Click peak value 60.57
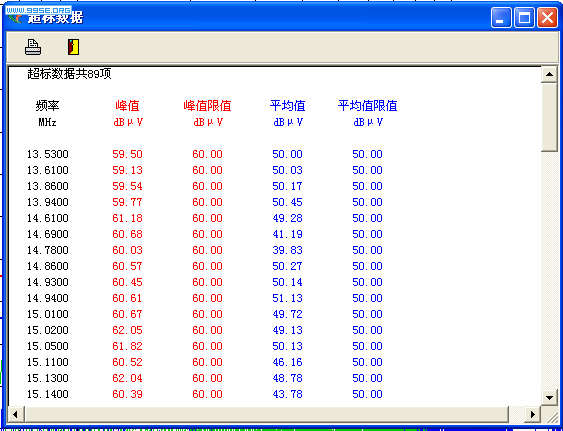Viewport: 563px width, 431px height. [x=127, y=266]
